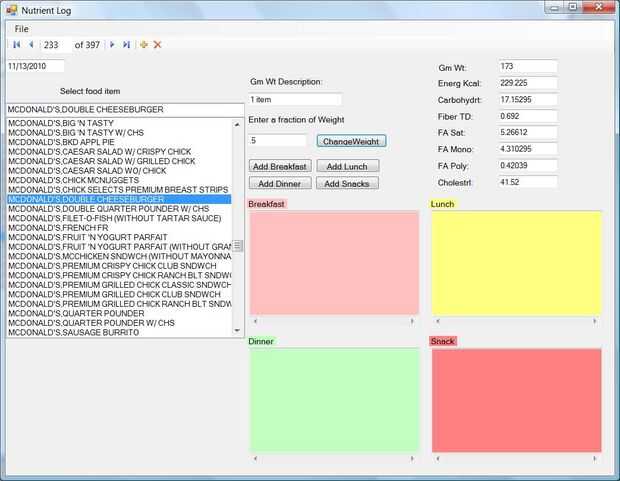Click the red Snack list box
The height and width of the screenshot is (481, 620).
pos(516,400)
